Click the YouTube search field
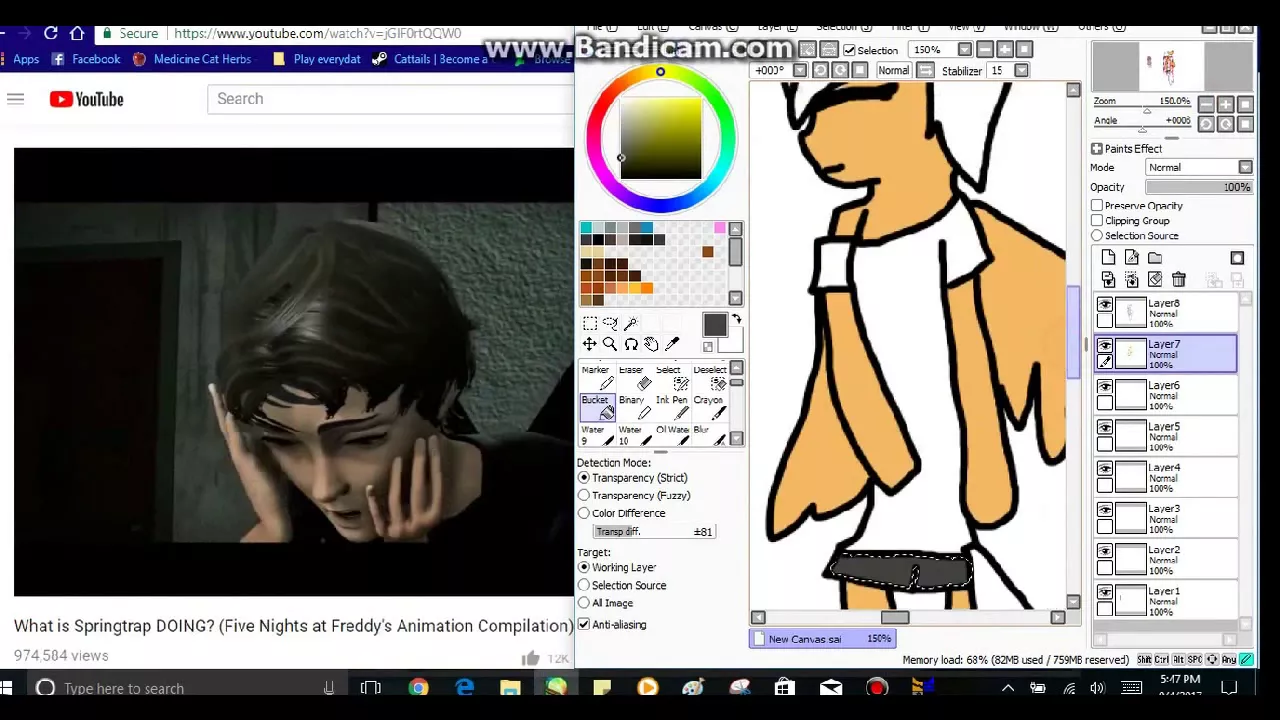 (x=390, y=99)
